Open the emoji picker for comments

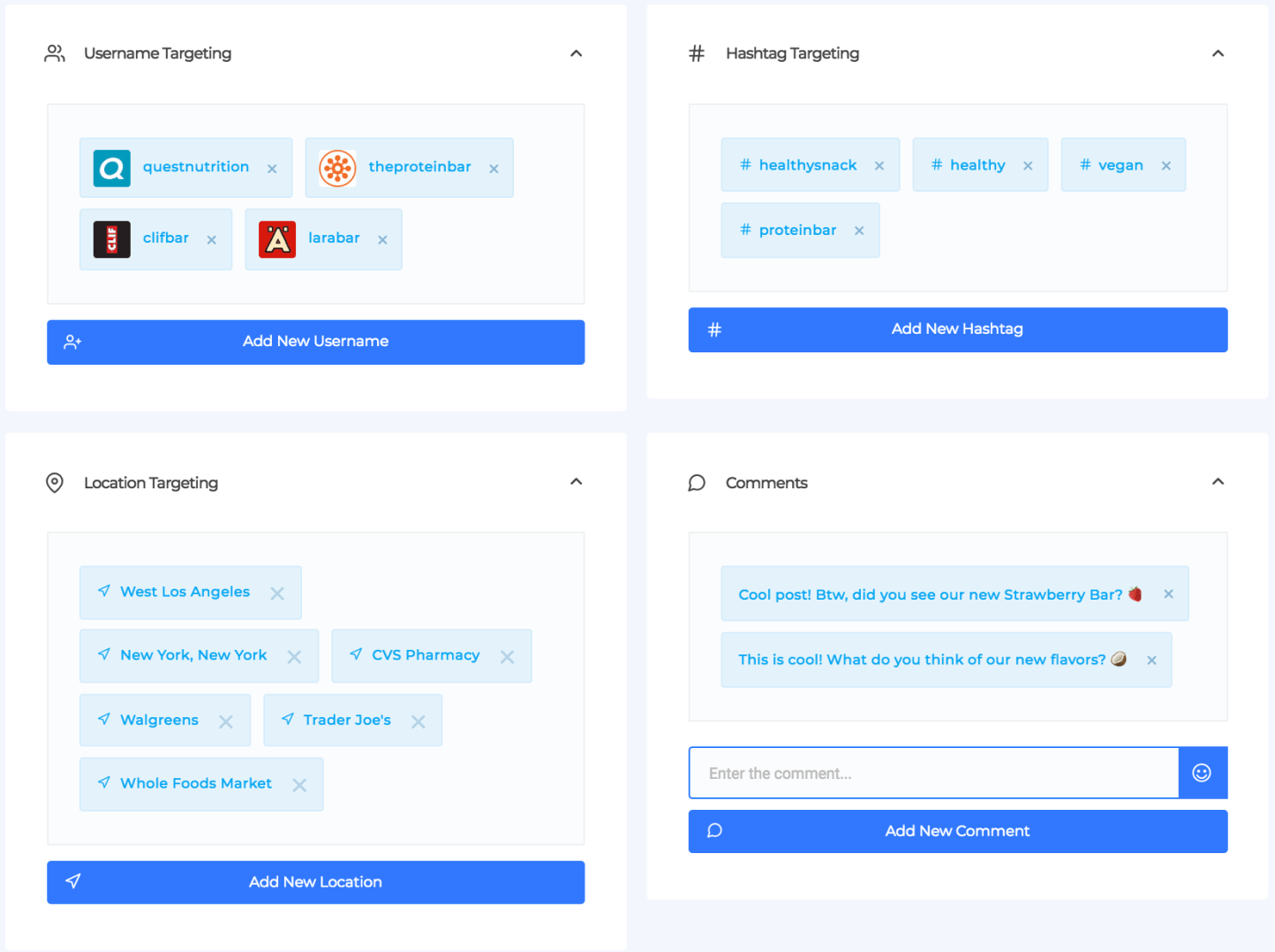click(x=1202, y=773)
